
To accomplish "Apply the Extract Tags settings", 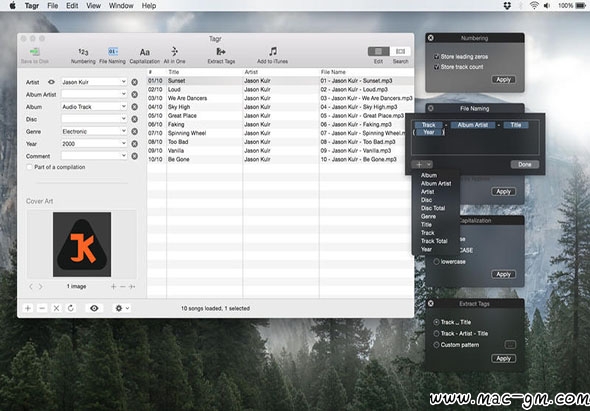I will (503, 359).
